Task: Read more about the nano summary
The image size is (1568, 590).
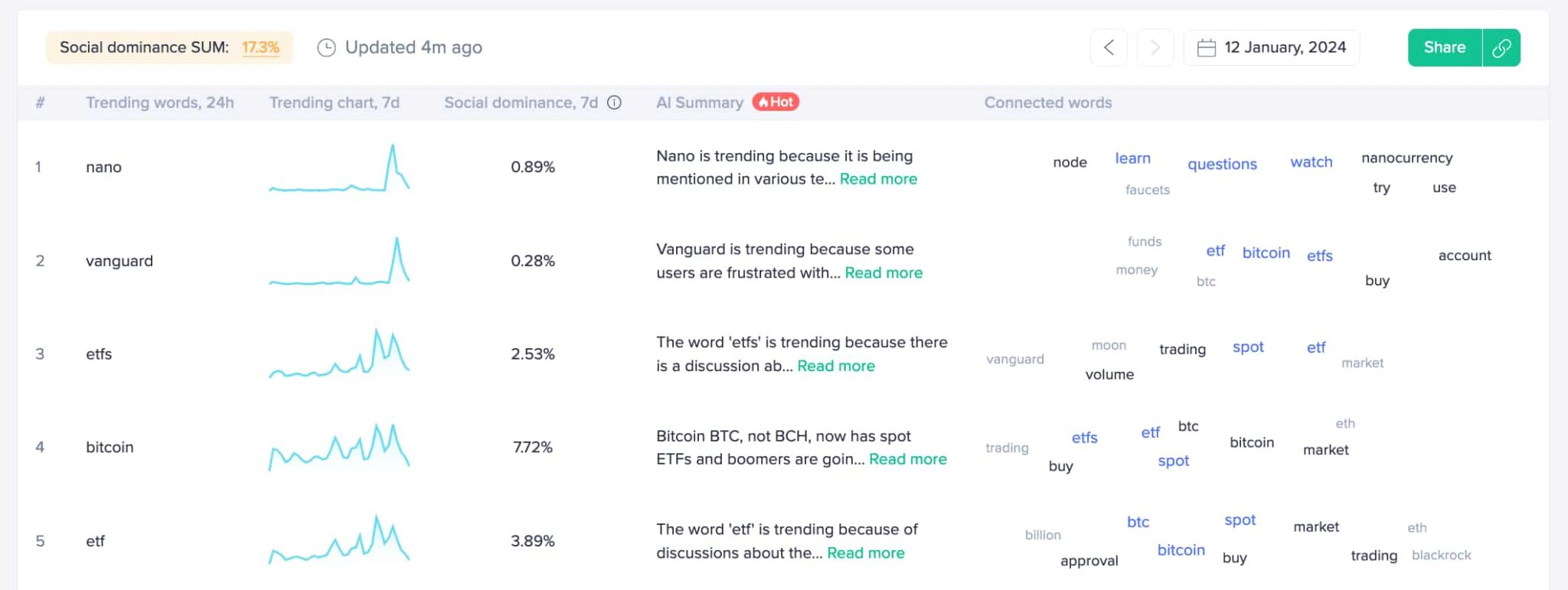Action: [878, 179]
